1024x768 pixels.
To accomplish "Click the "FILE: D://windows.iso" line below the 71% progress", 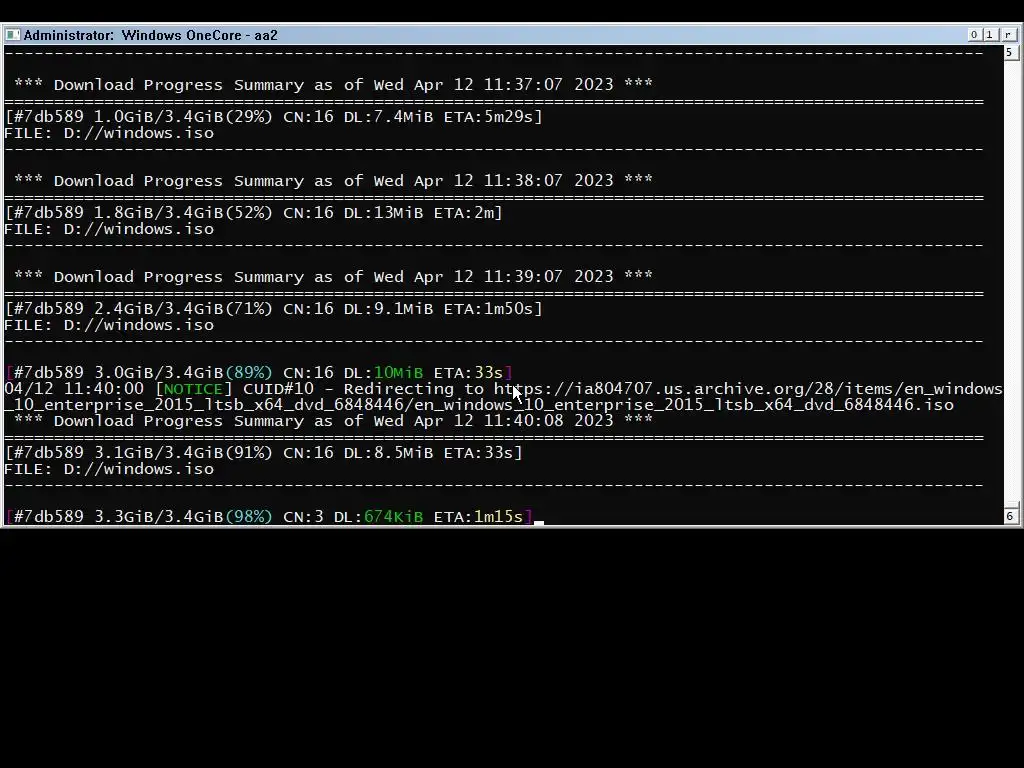I will [109, 325].
